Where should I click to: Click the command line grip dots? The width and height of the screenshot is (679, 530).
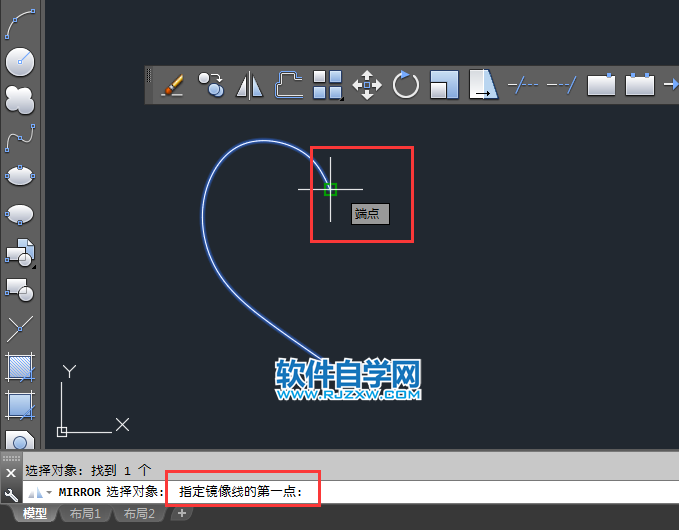(x=11, y=458)
